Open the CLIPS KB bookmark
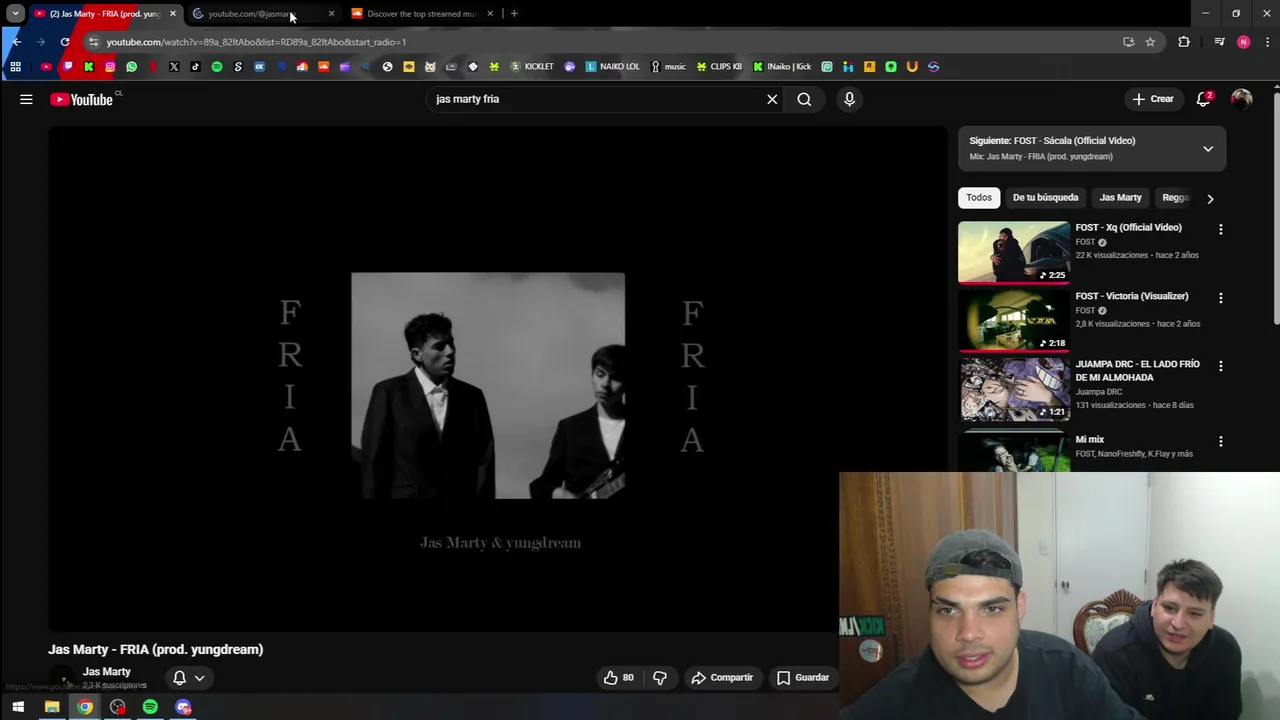The height and width of the screenshot is (720, 1280). click(719, 67)
